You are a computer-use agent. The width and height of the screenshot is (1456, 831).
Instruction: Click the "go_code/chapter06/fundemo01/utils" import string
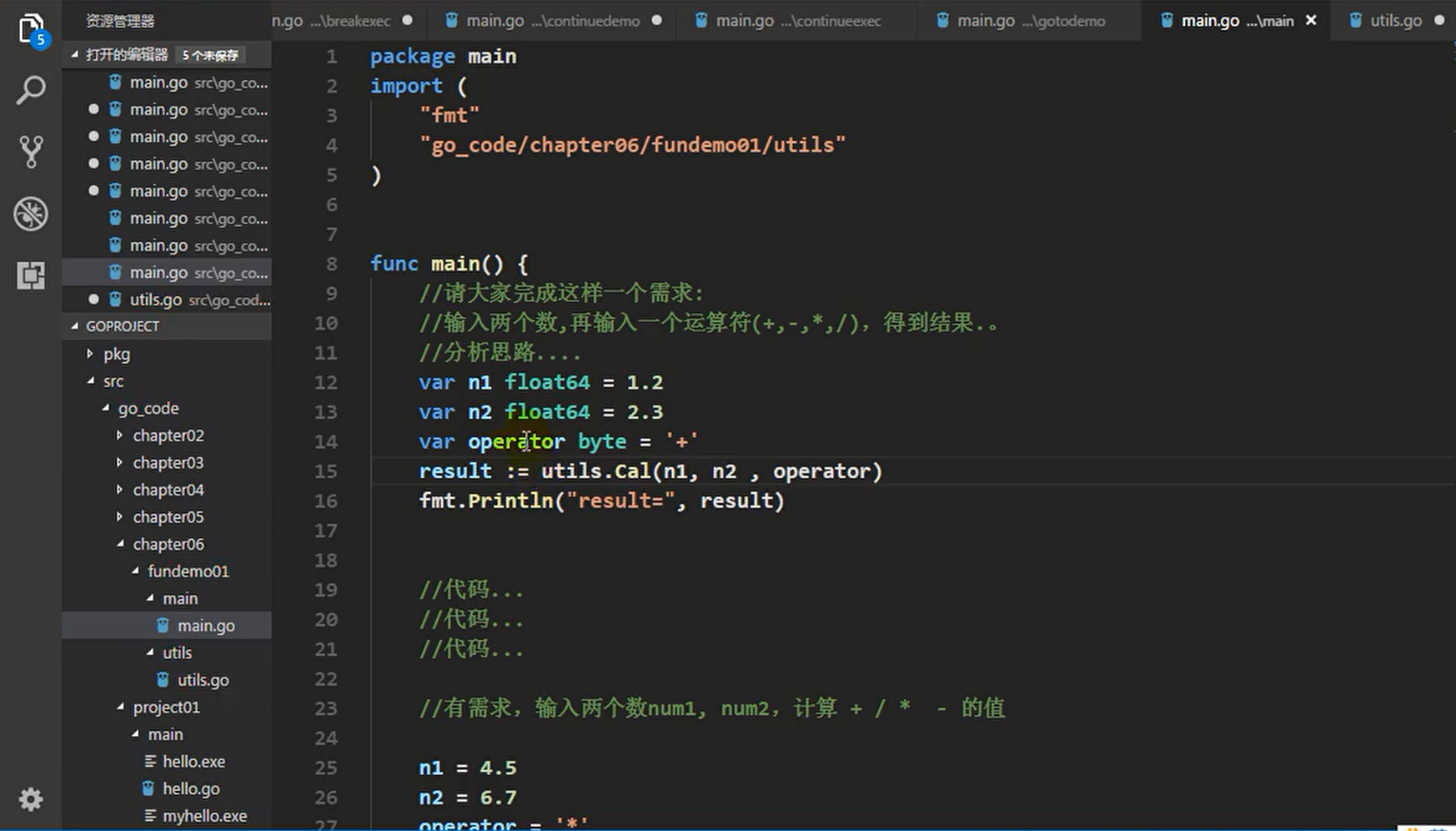(633, 145)
